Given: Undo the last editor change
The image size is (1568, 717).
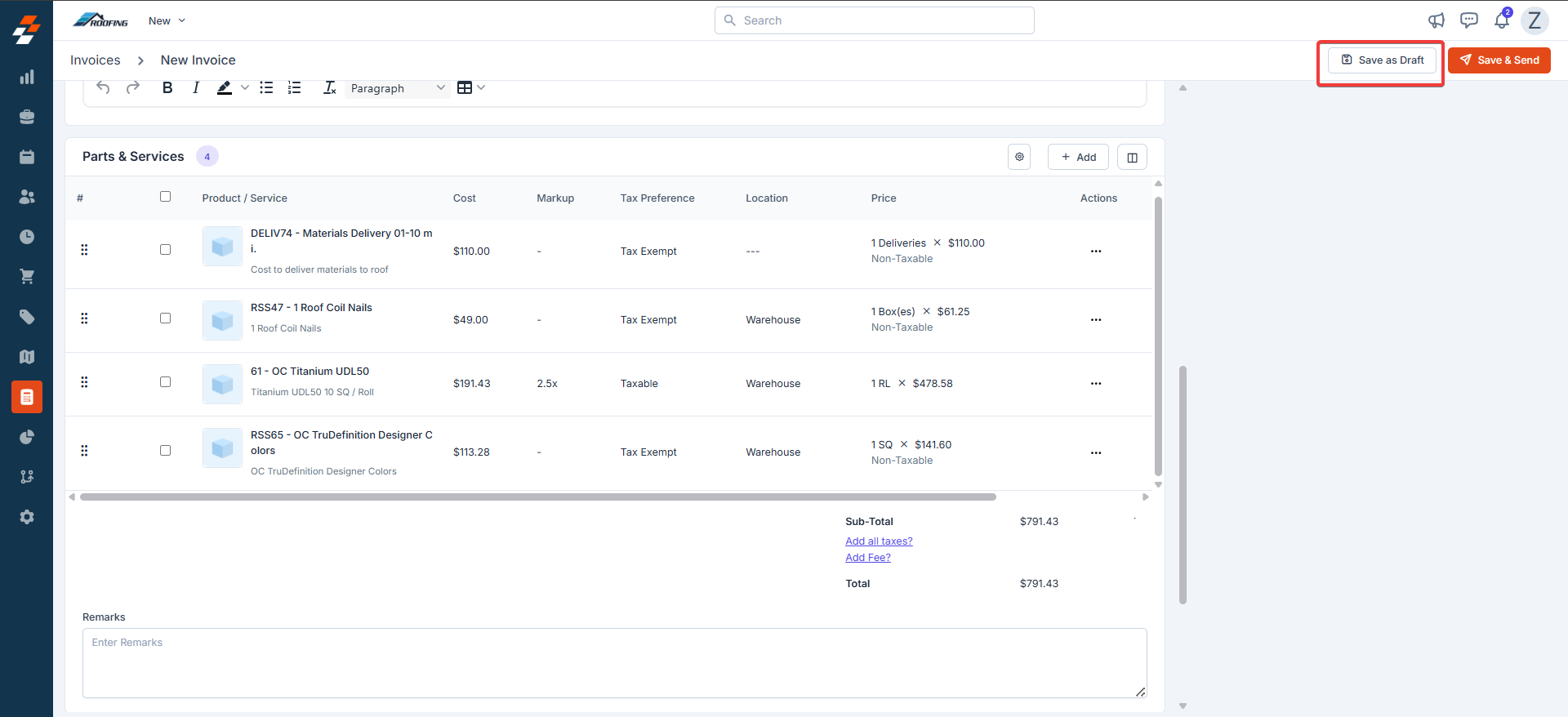Looking at the screenshot, I should click(103, 87).
